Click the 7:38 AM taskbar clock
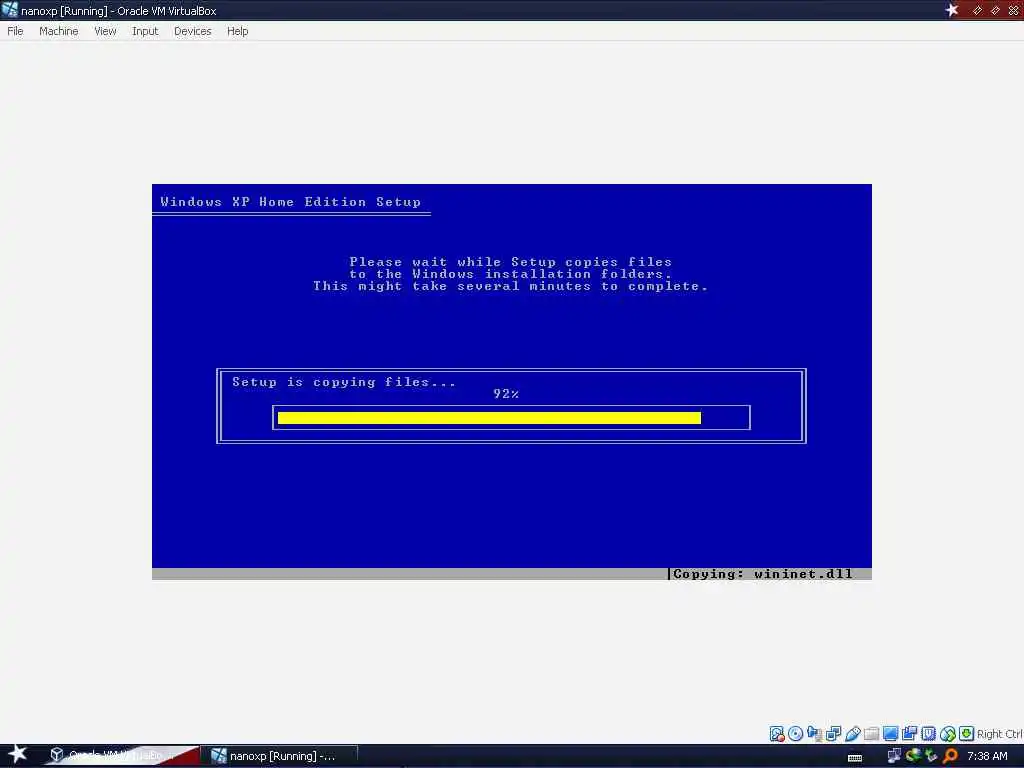This screenshot has height=768, width=1024. tap(987, 756)
